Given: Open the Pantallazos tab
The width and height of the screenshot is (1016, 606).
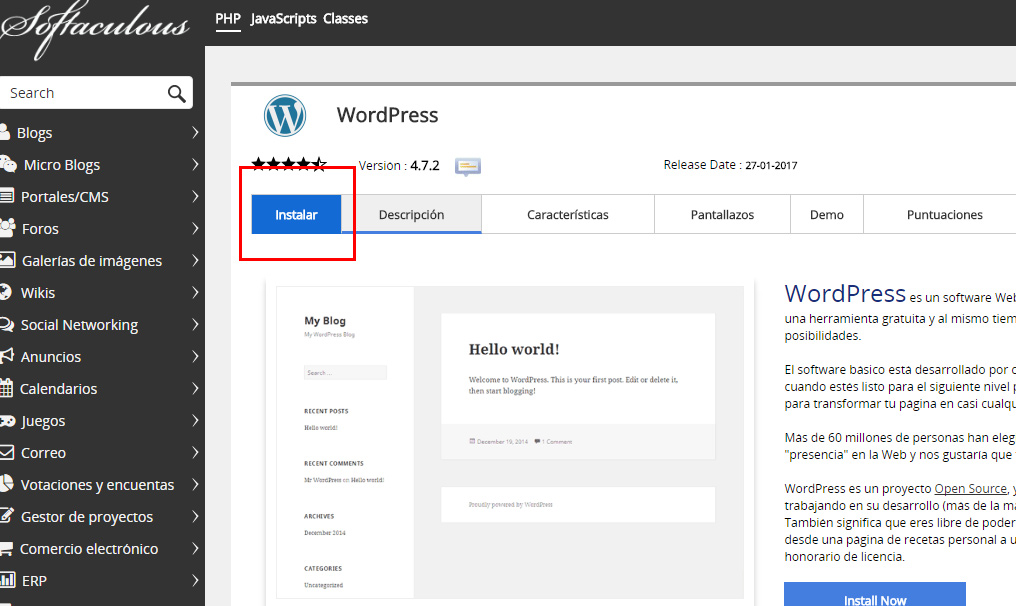Looking at the screenshot, I should [x=722, y=215].
